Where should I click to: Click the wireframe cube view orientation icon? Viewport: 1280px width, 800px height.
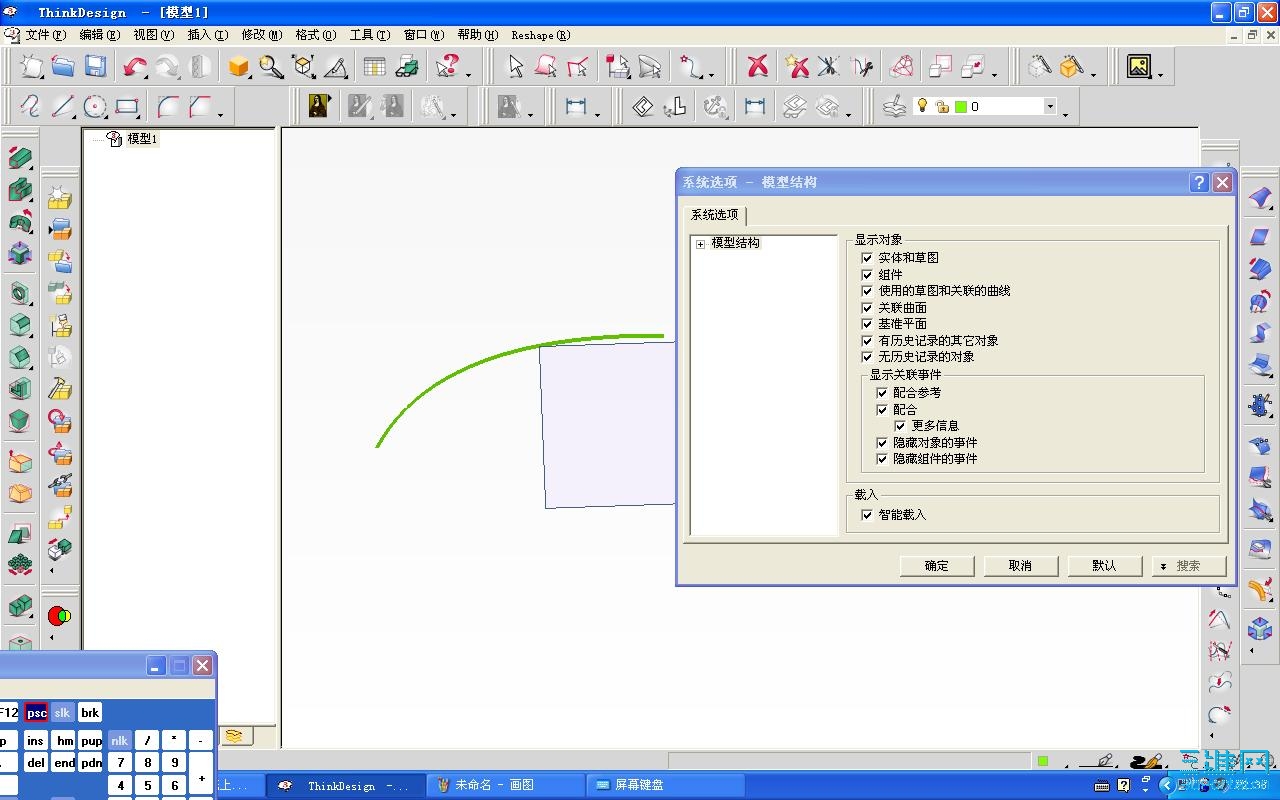point(303,66)
